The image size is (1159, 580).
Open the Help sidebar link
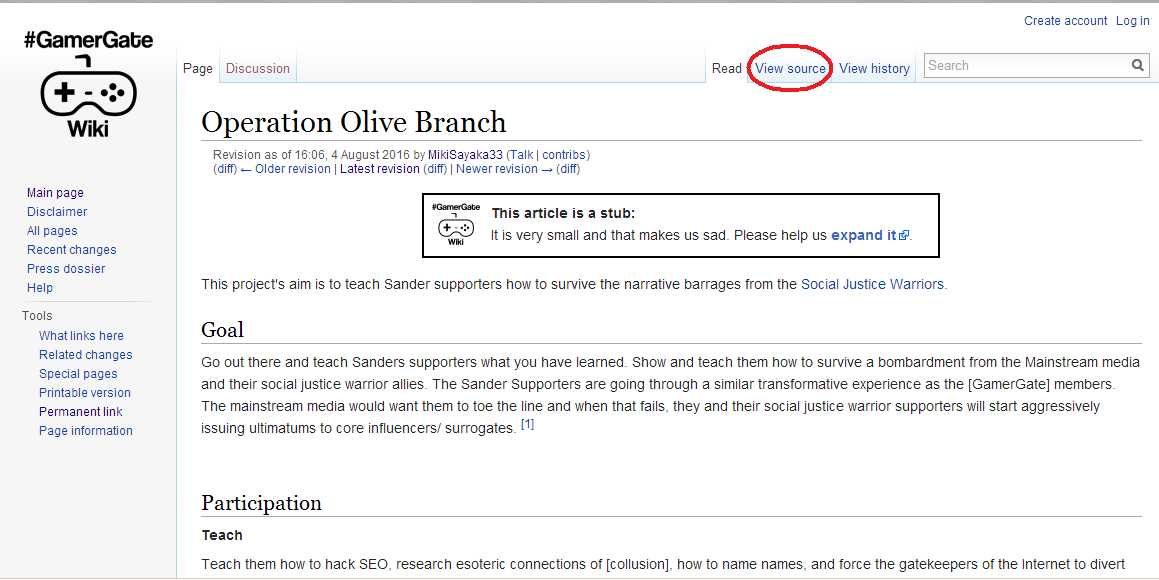click(x=40, y=288)
